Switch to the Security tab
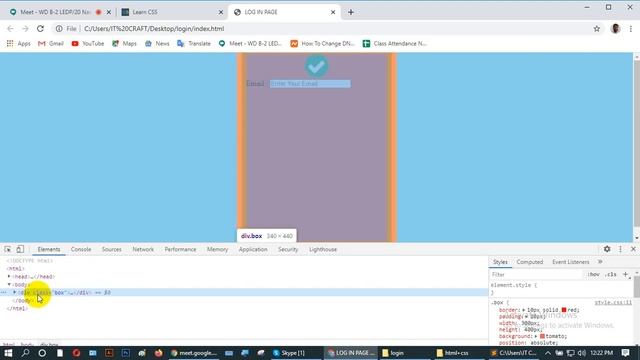Viewport: 640px width, 360px height. pos(288,249)
